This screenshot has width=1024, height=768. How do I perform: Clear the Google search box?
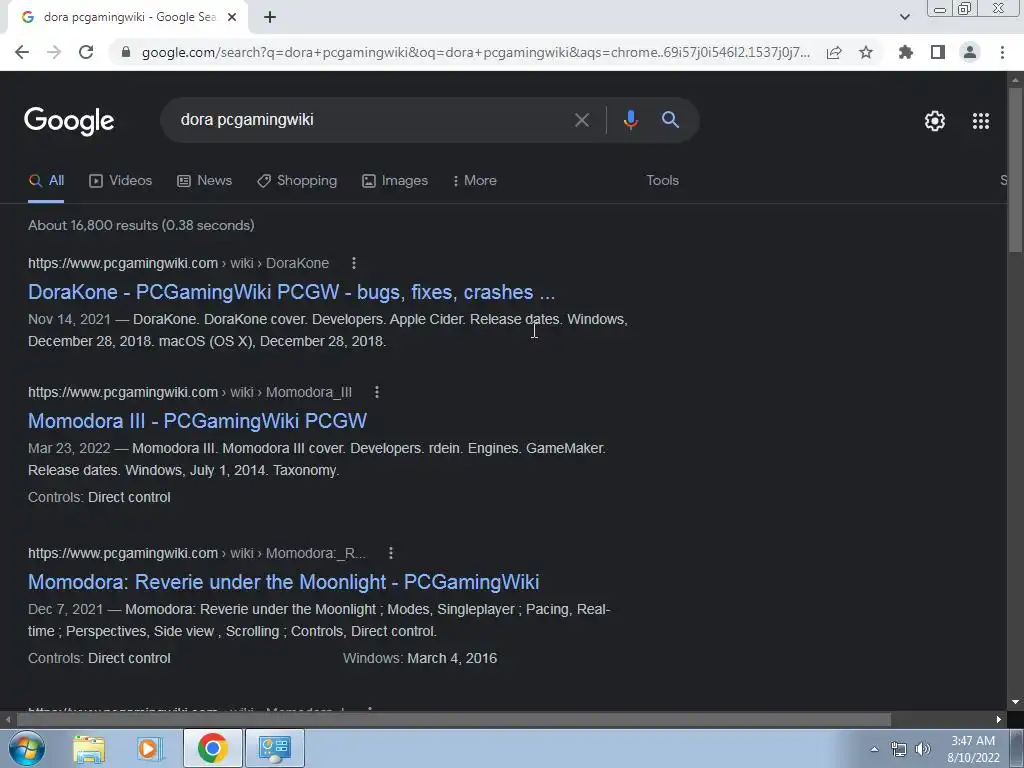coord(581,120)
